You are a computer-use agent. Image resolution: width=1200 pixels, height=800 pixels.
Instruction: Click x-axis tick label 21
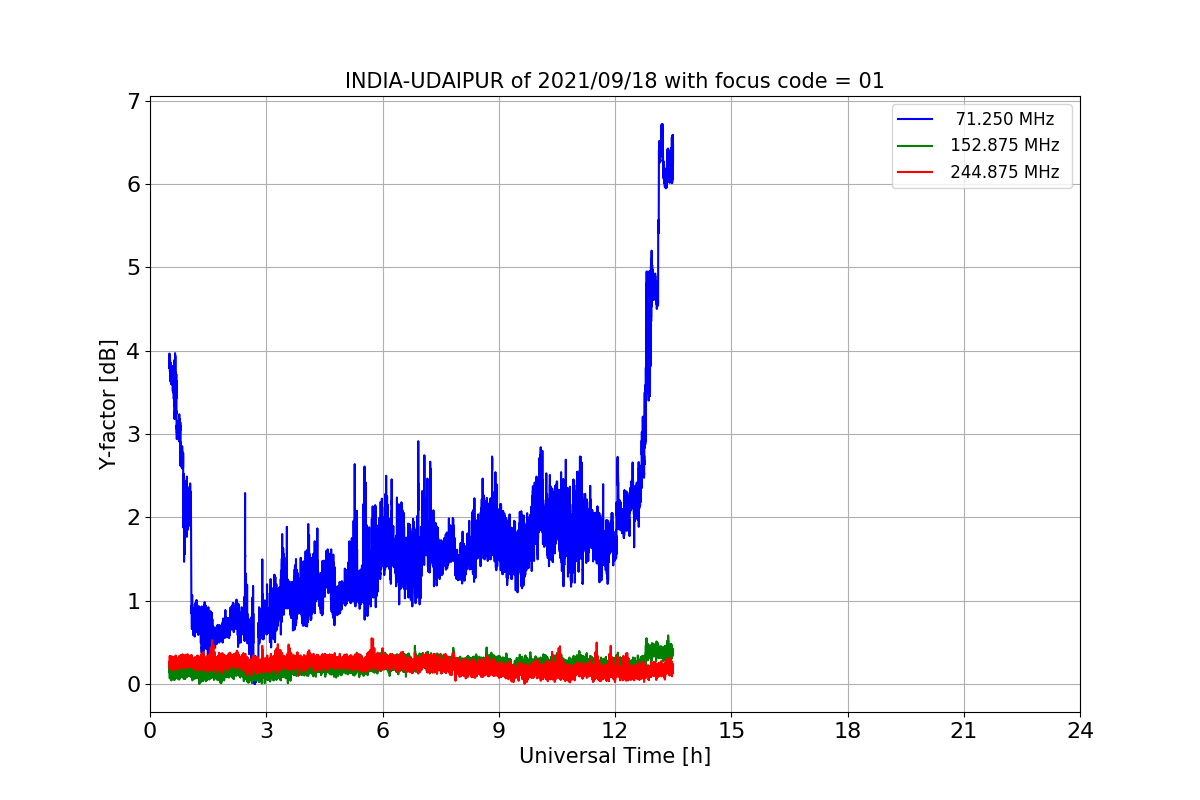pyautogui.click(x=963, y=731)
